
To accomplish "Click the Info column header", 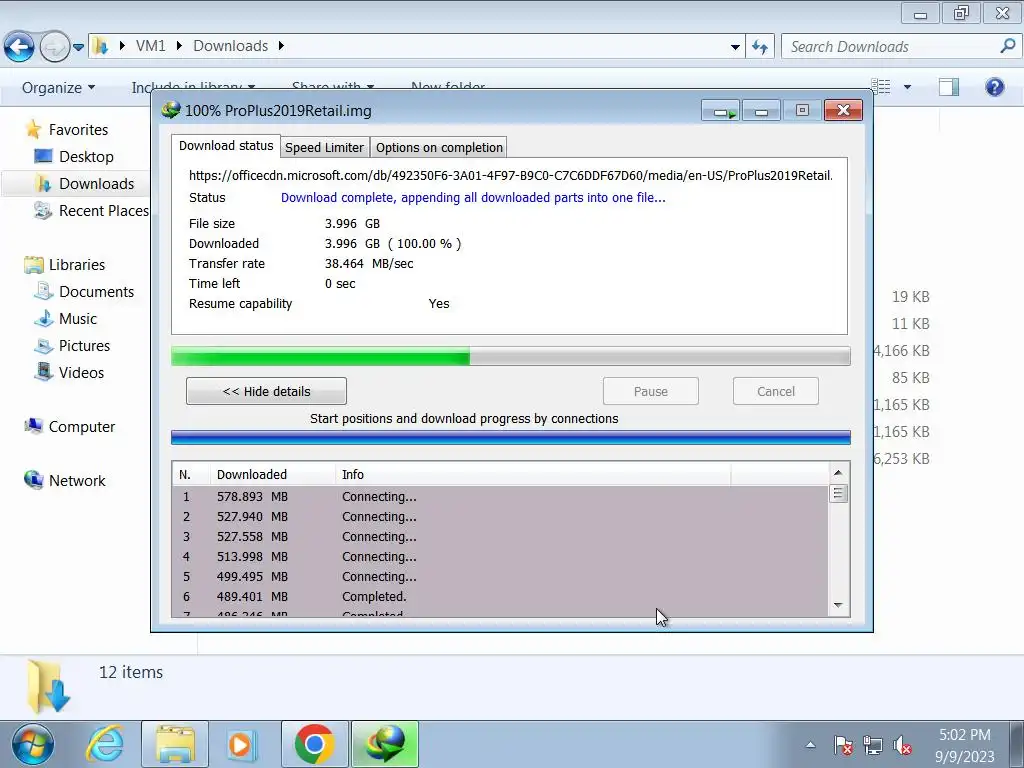I will (533, 475).
